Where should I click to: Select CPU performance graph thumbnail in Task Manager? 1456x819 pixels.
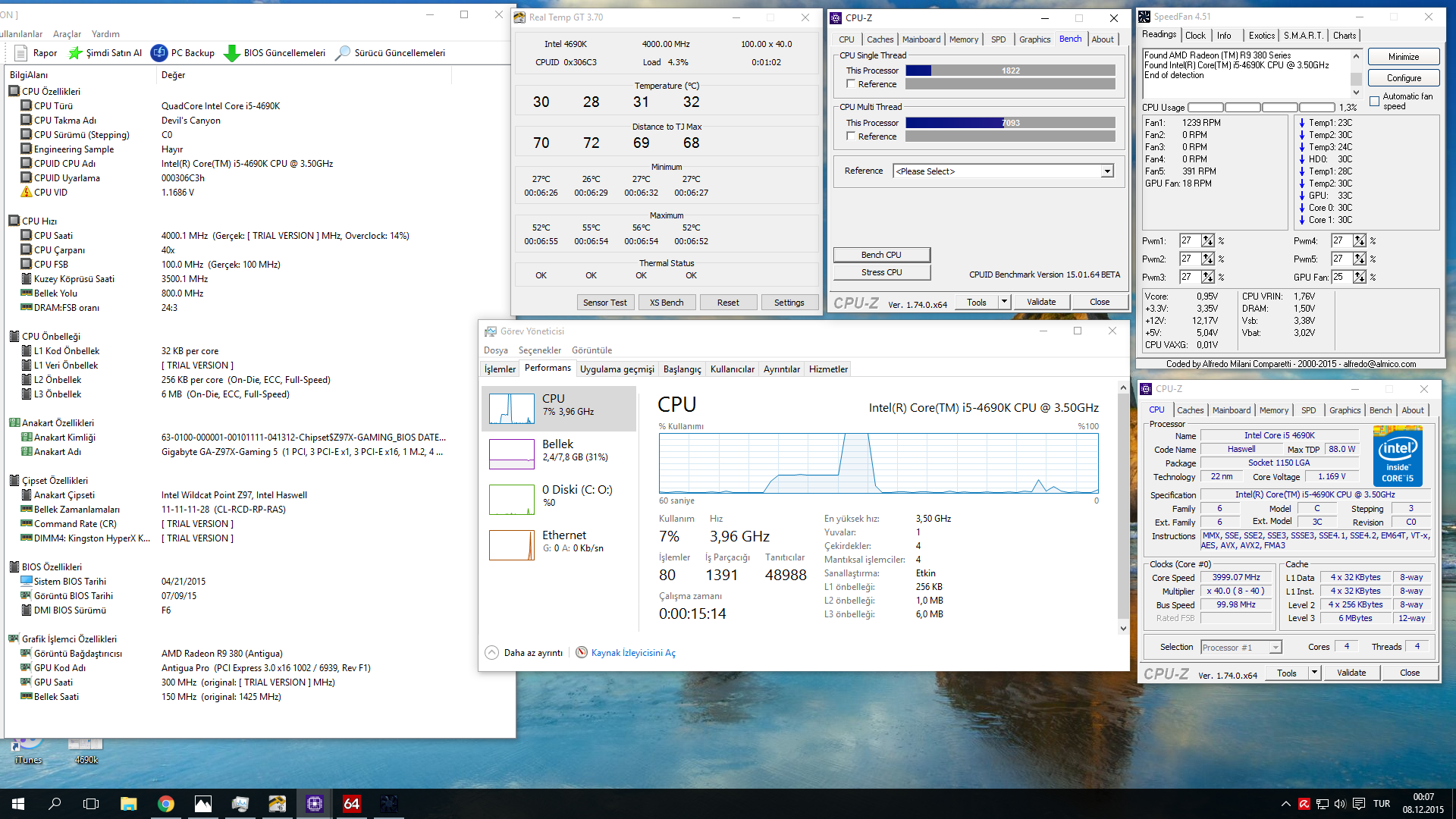point(512,409)
